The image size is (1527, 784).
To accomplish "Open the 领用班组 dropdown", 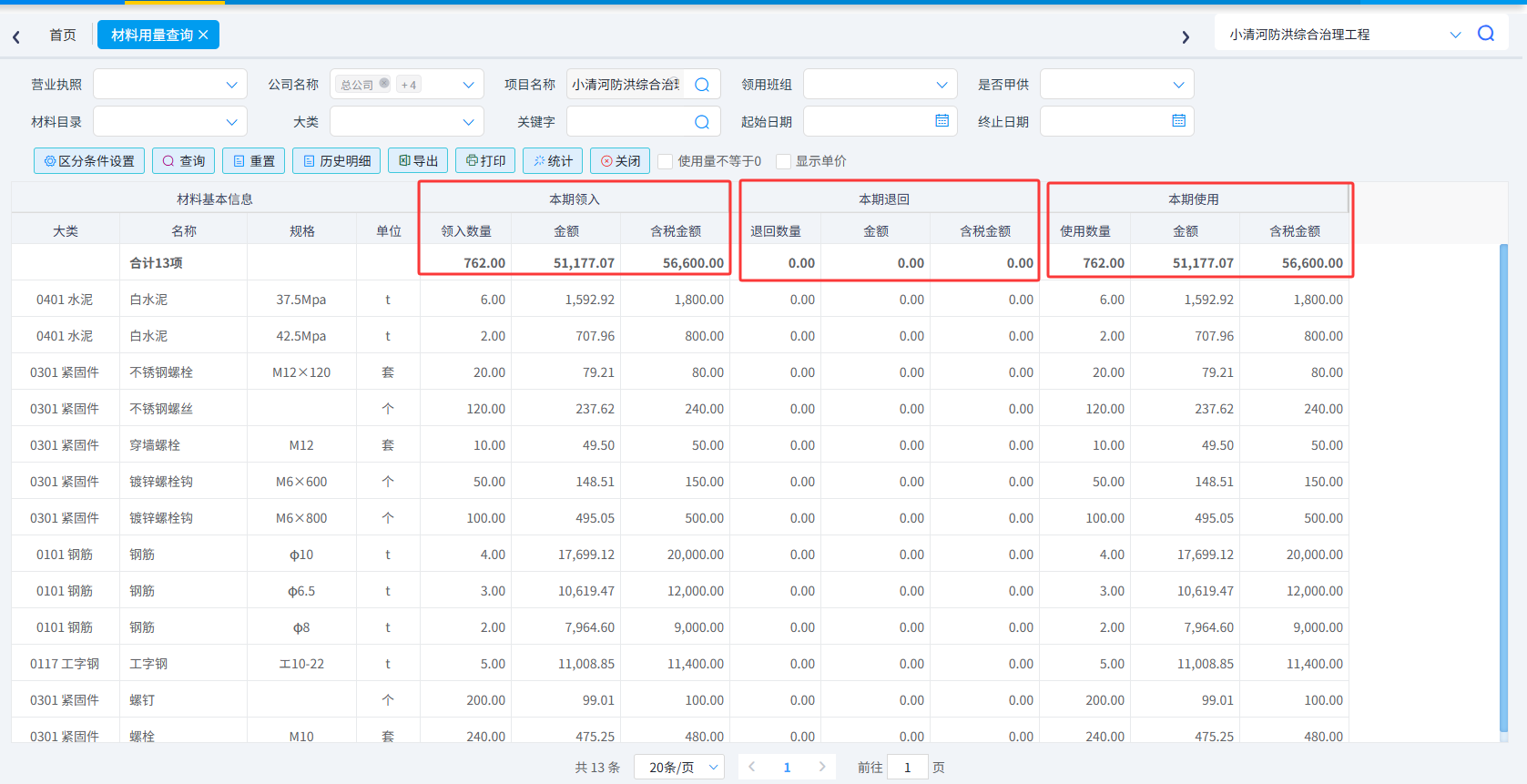I will pyautogui.click(x=881, y=85).
